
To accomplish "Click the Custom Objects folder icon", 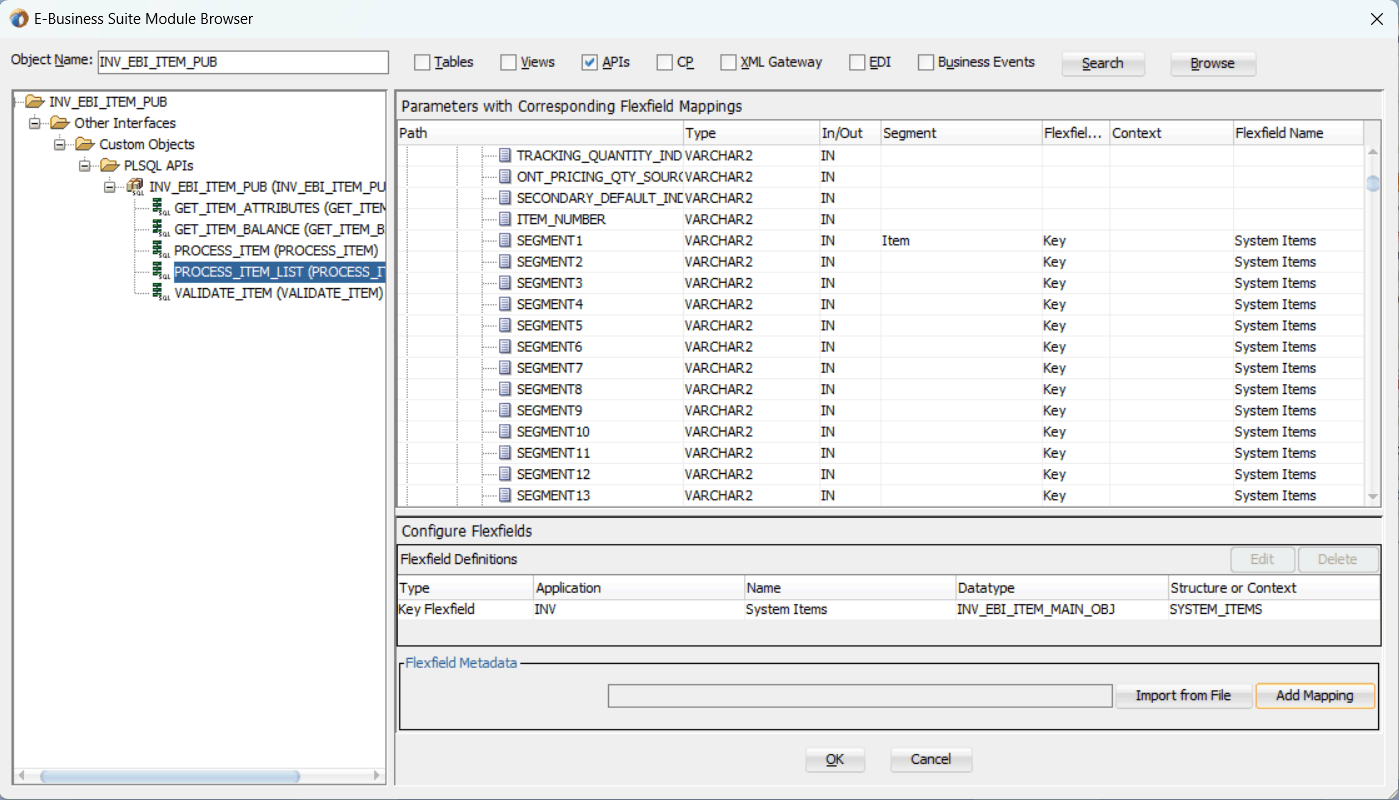I will pos(85,144).
